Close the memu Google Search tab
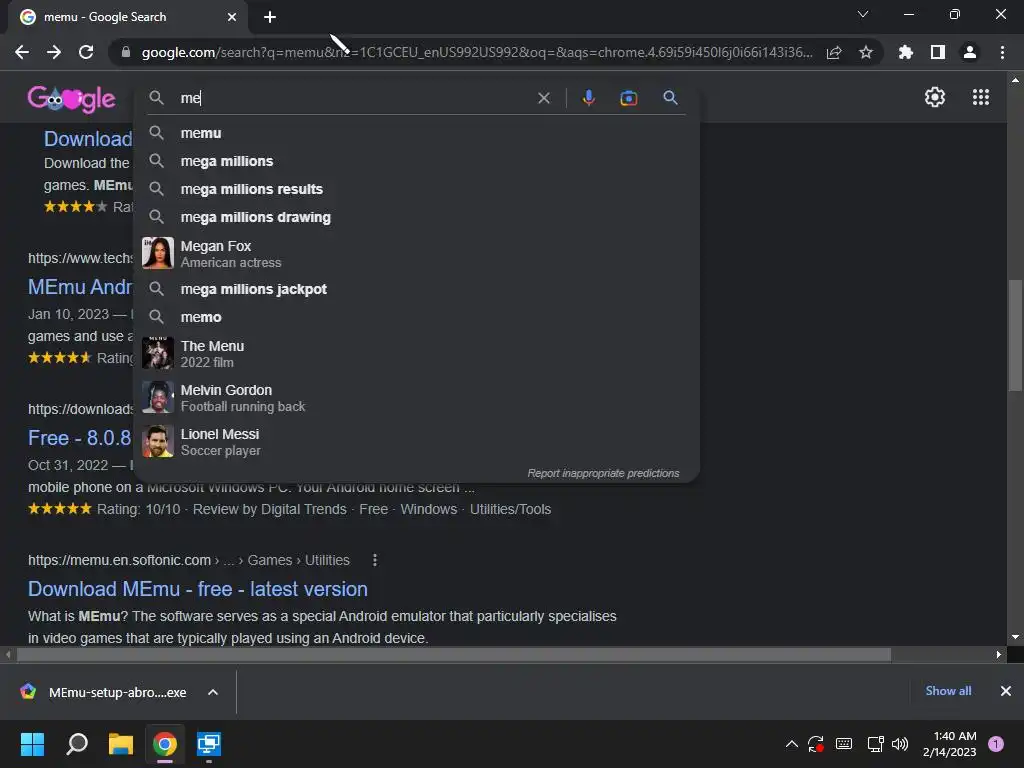Screen dimensions: 1024x768 [232, 17]
